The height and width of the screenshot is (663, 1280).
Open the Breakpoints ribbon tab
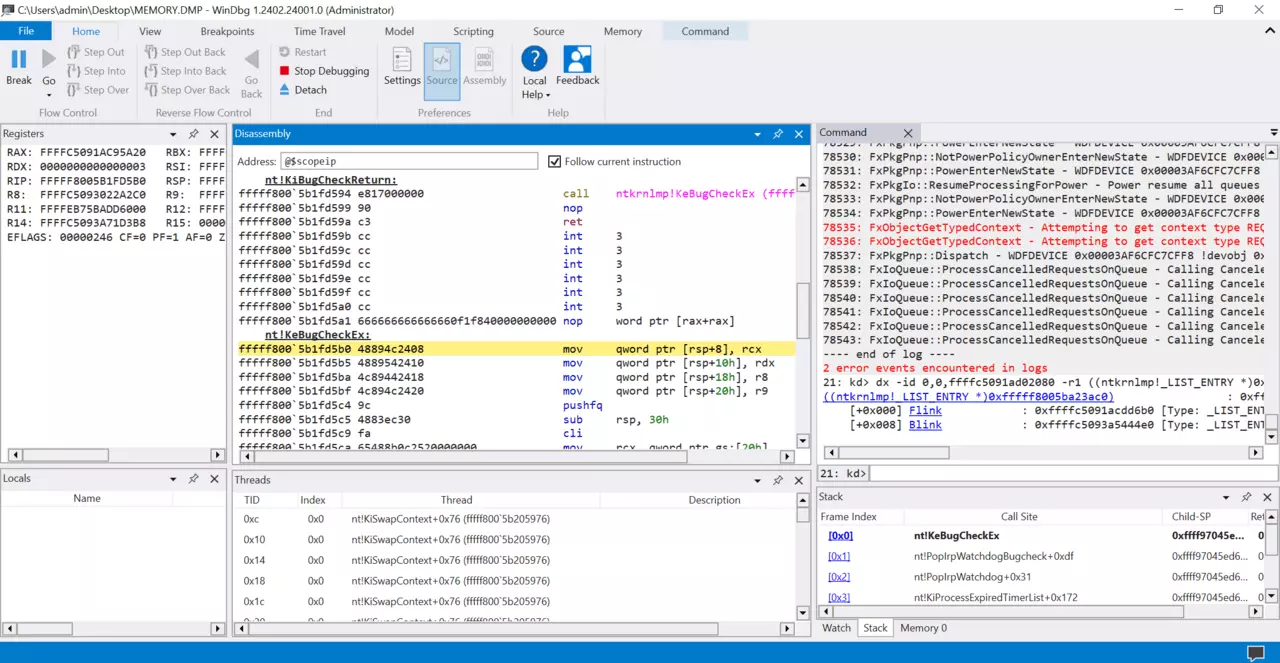click(227, 31)
